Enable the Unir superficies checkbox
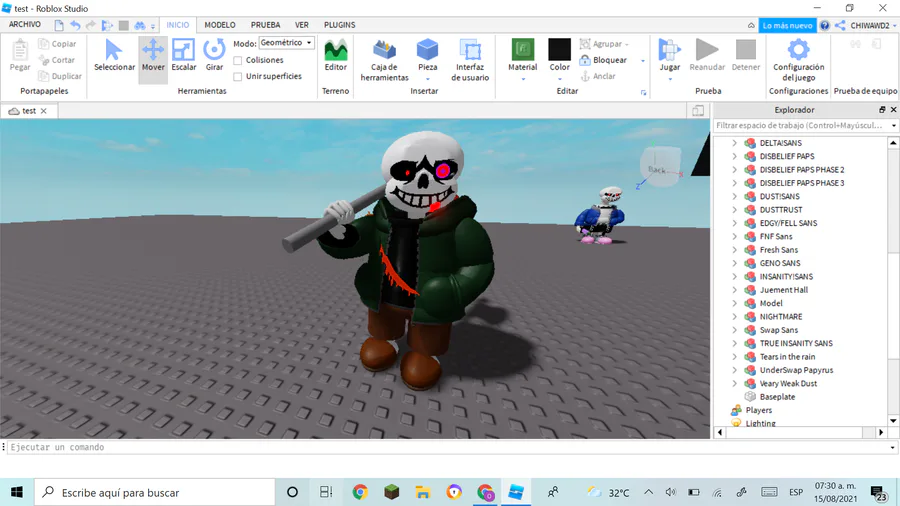The image size is (900, 506). point(238,76)
